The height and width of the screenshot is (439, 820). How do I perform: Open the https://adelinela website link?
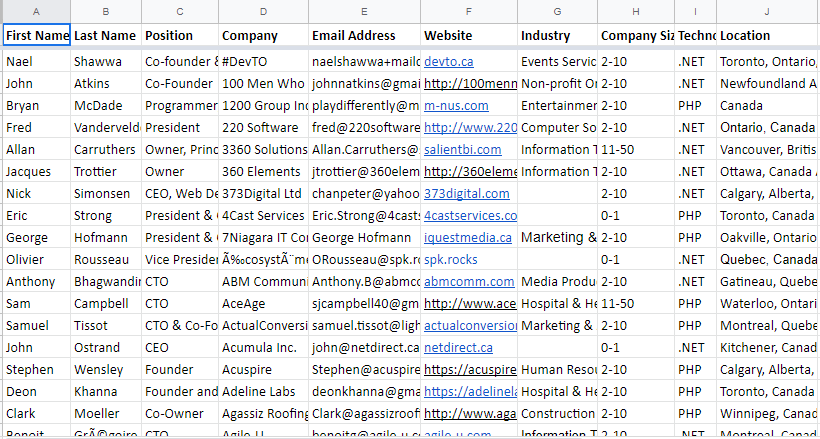tap(470, 391)
